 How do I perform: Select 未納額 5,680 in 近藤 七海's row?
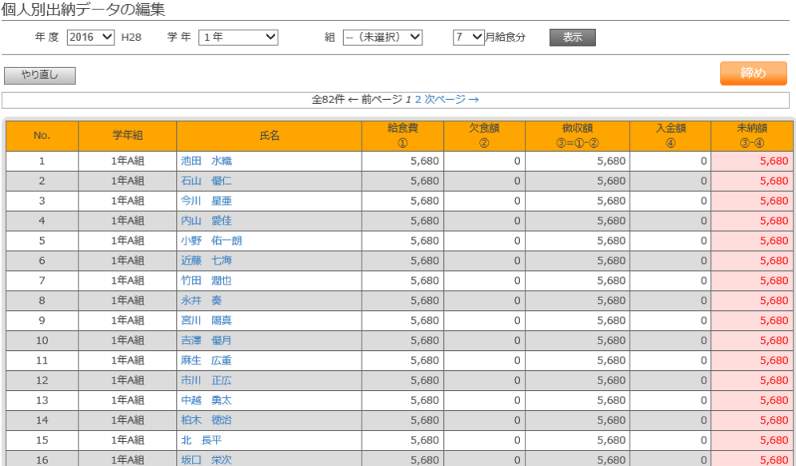tap(752, 260)
